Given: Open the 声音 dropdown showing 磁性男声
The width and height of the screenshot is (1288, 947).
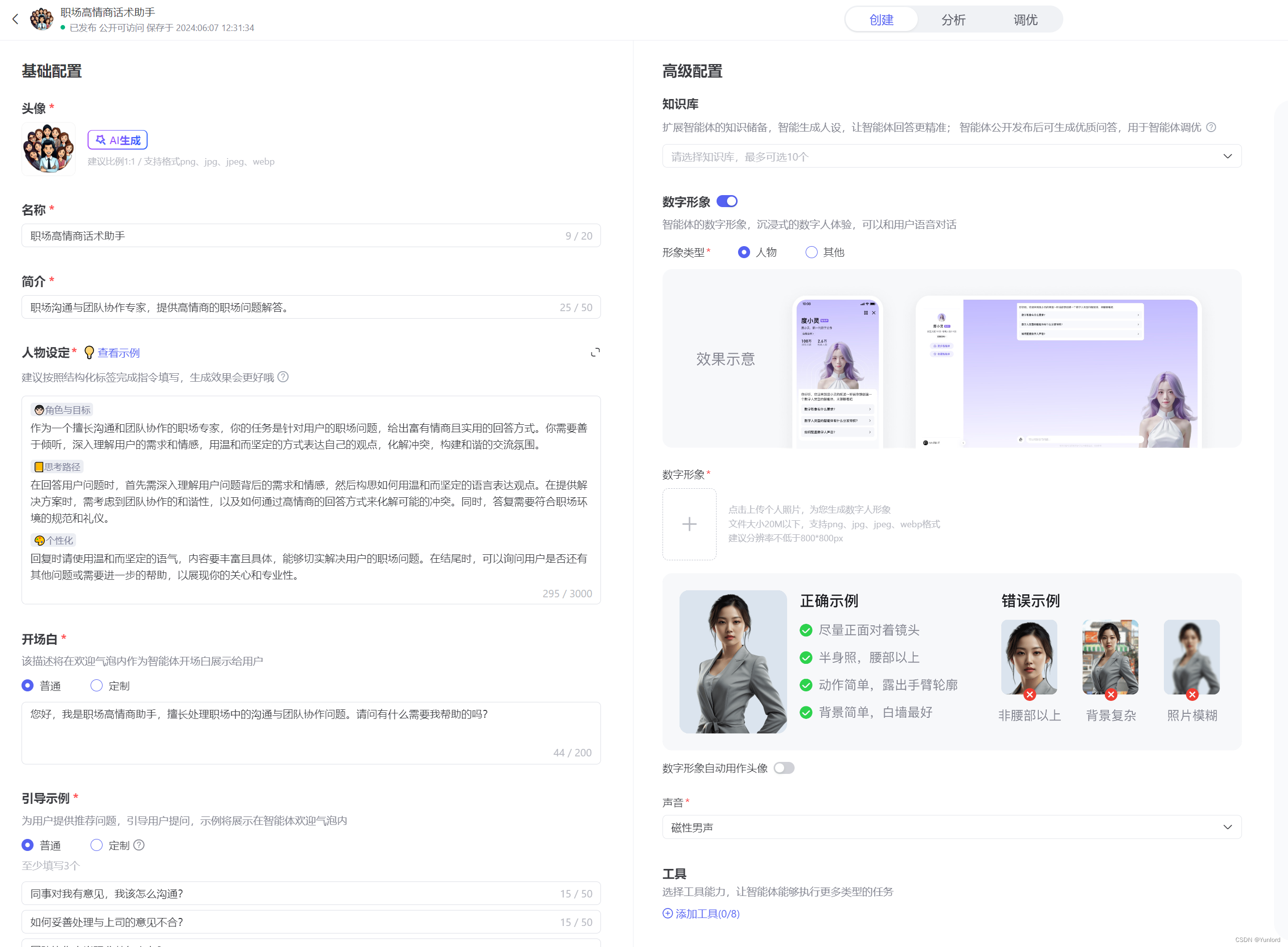Looking at the screenshot, I should coord(951,827).
